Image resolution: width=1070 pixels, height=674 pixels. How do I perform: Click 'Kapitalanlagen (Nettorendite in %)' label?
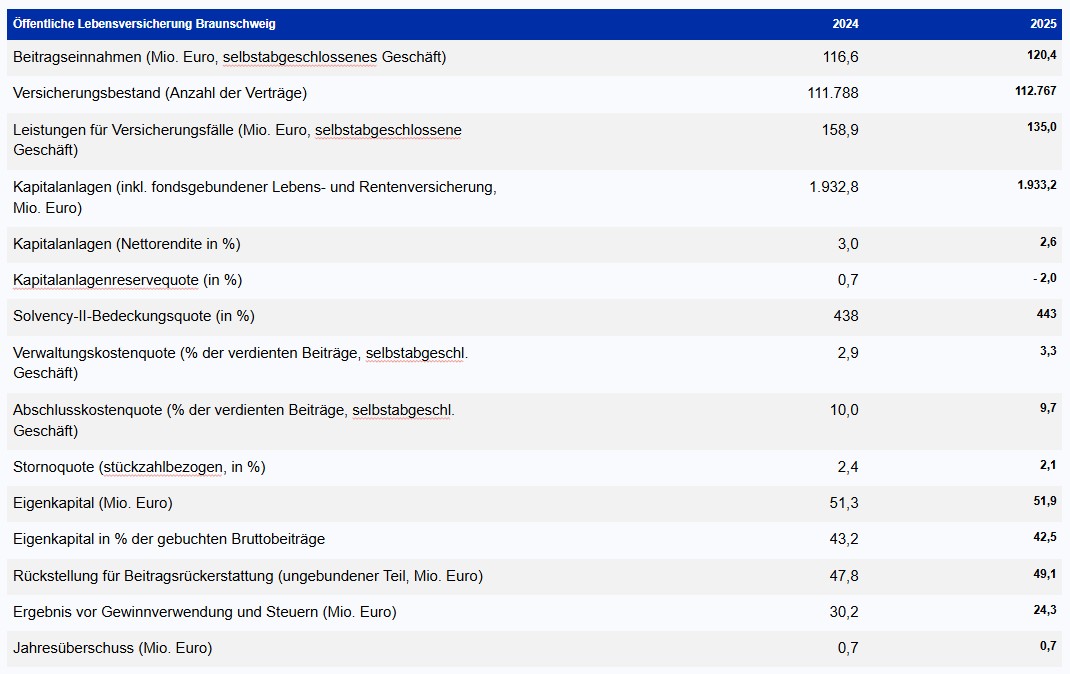[127, 244]
